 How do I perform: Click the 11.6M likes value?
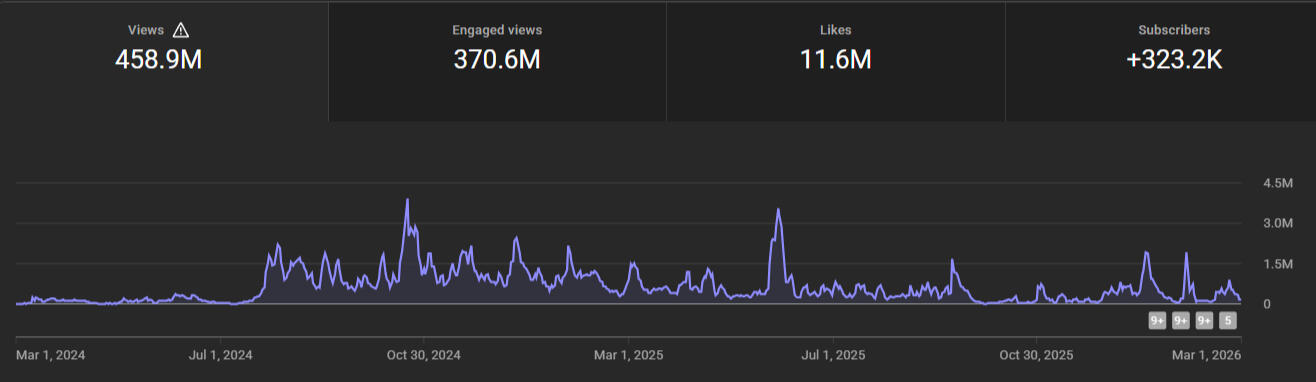(836, 60)
